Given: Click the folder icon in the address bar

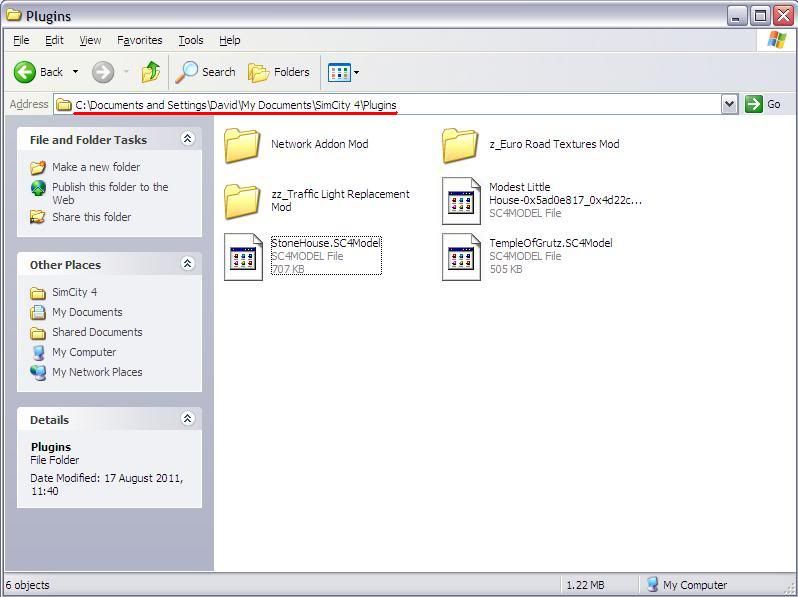Looking at the screenshot, I should [64, 105].
